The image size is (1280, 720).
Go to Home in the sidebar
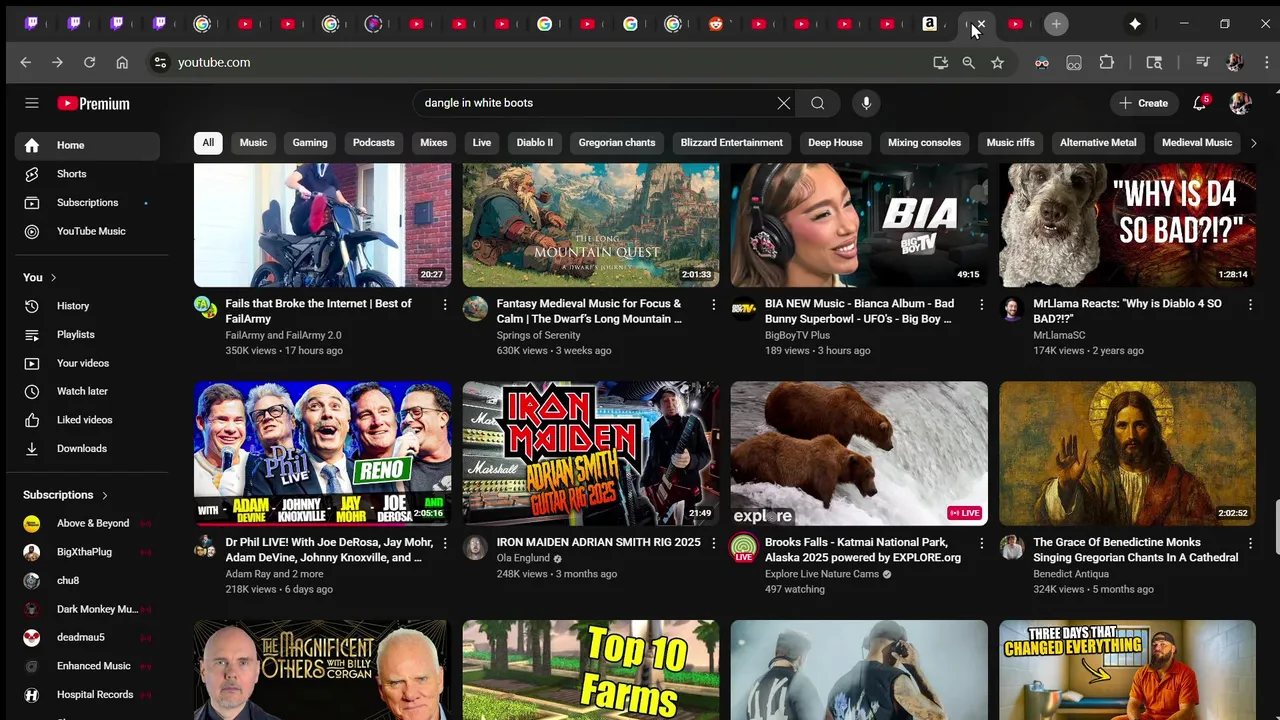(87, 146)
